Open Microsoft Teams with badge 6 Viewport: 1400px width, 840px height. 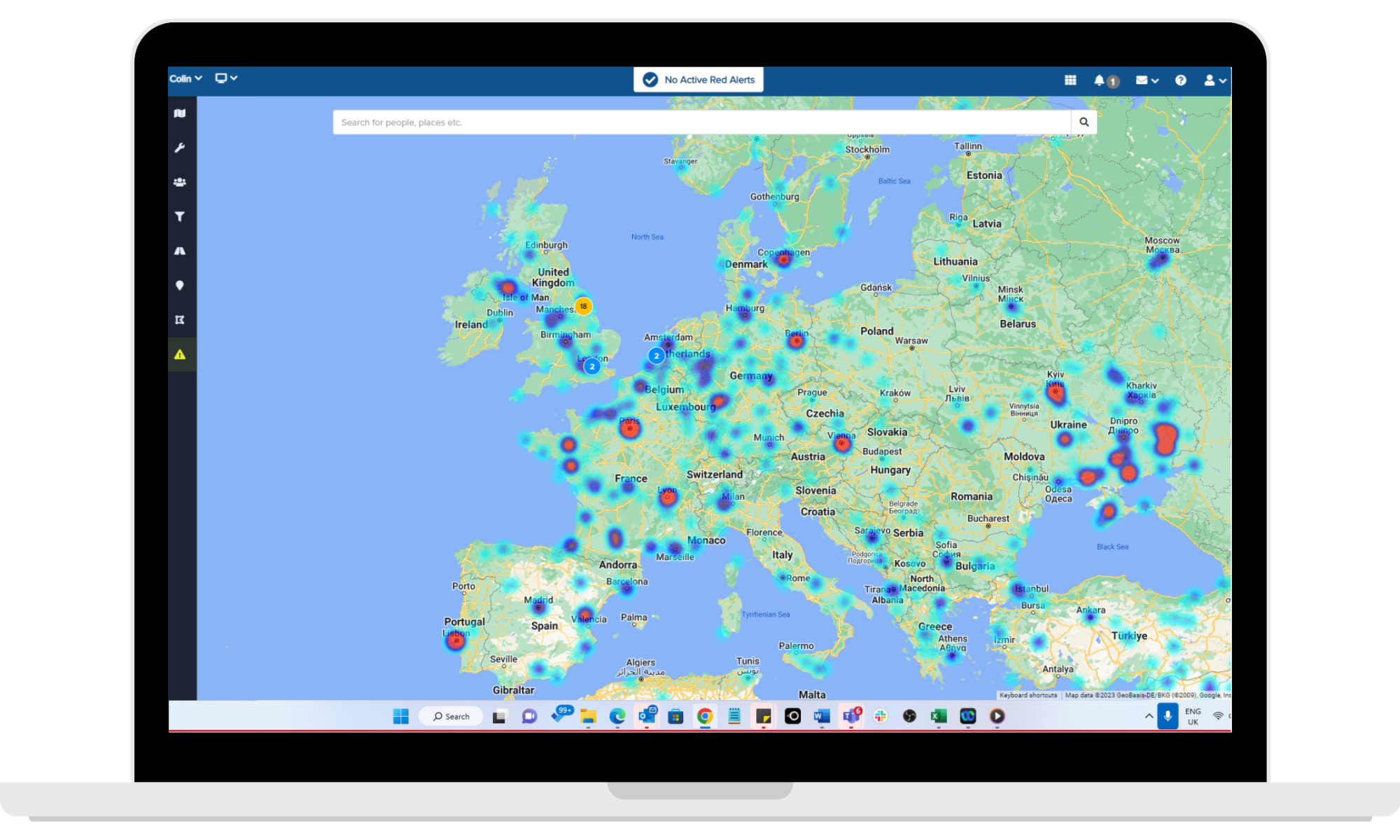coord(851,715)
